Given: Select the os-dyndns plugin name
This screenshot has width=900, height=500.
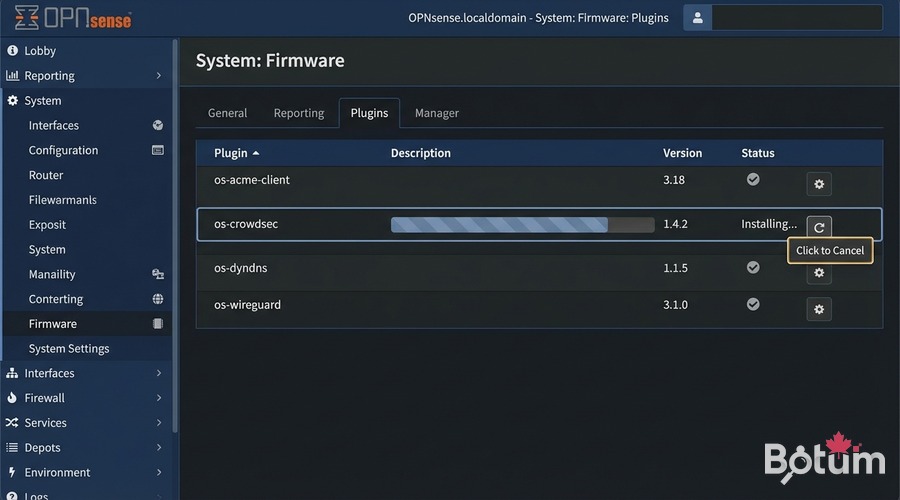Looking at the screenshot, I should click(240, 268).
